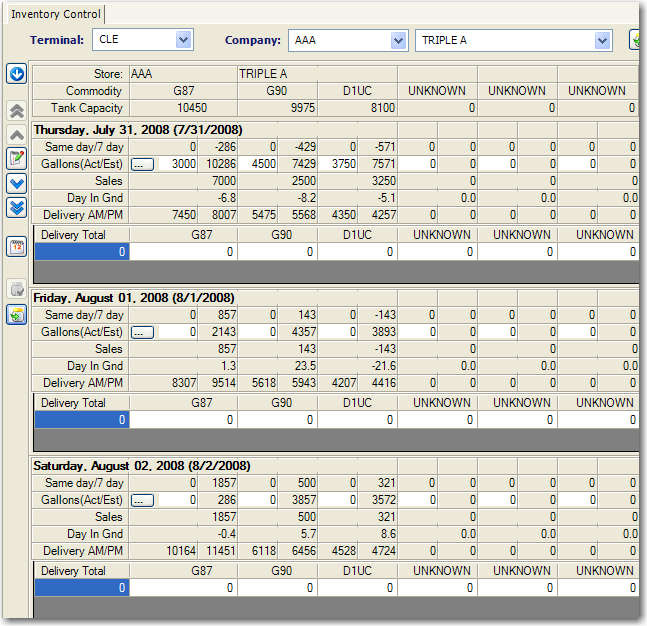Expand the Company code dropdown showing AAA
Screen dimensions: 647x626
398,40
